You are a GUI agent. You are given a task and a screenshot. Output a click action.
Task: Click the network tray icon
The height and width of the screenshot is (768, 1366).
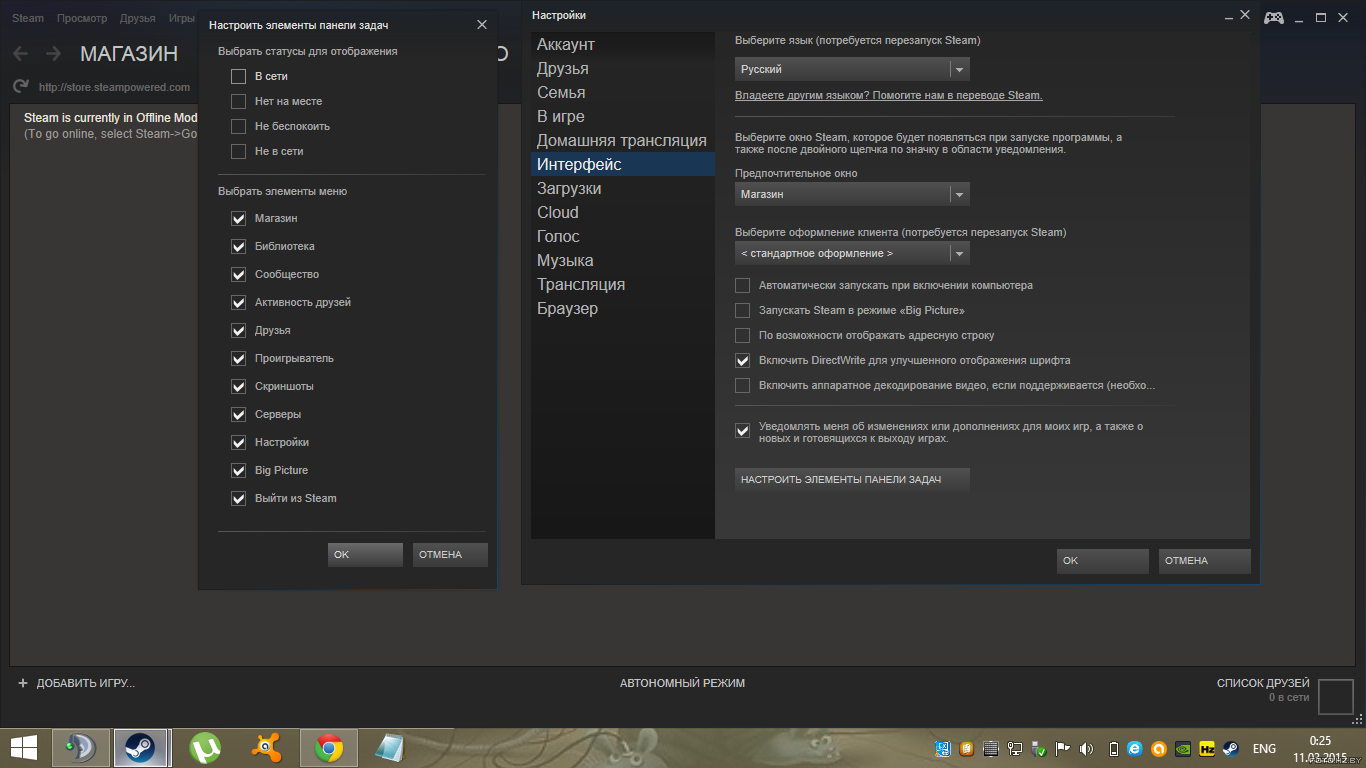[x=1015, y=748]
